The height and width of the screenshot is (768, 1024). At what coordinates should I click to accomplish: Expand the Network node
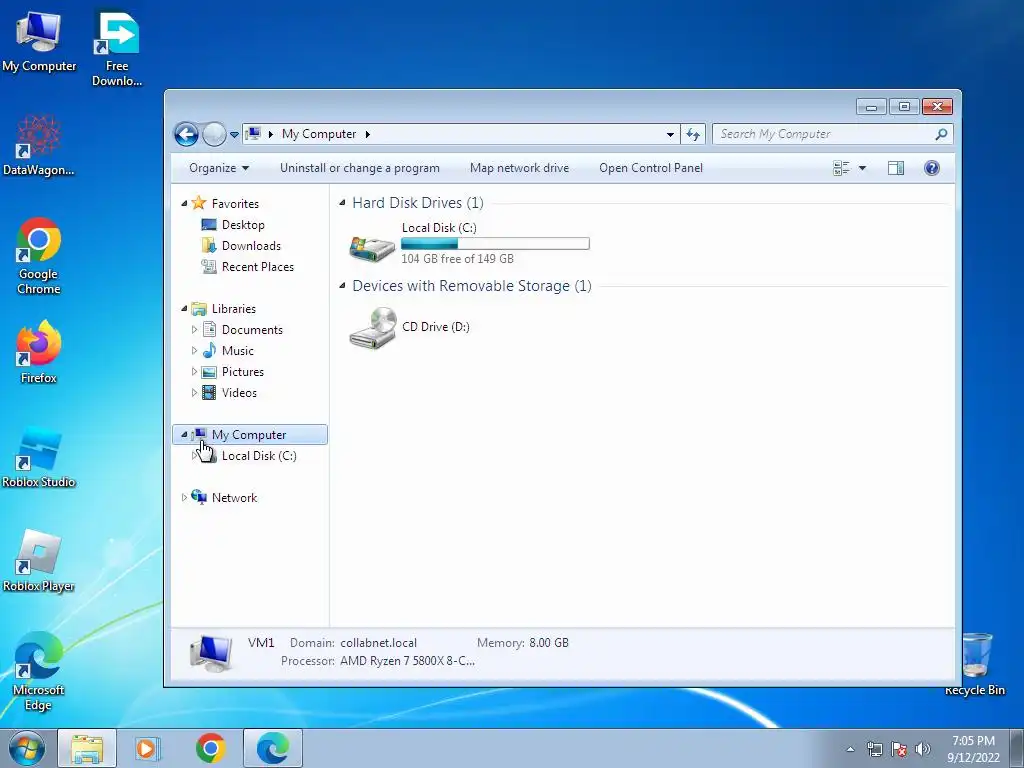(184, 498)
